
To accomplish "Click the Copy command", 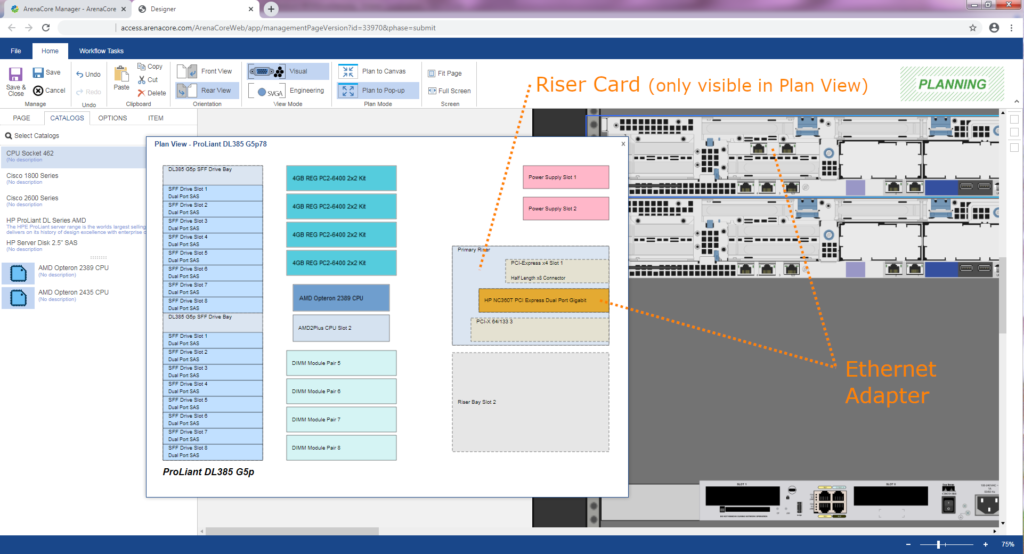I will click(x=150, y=67).
